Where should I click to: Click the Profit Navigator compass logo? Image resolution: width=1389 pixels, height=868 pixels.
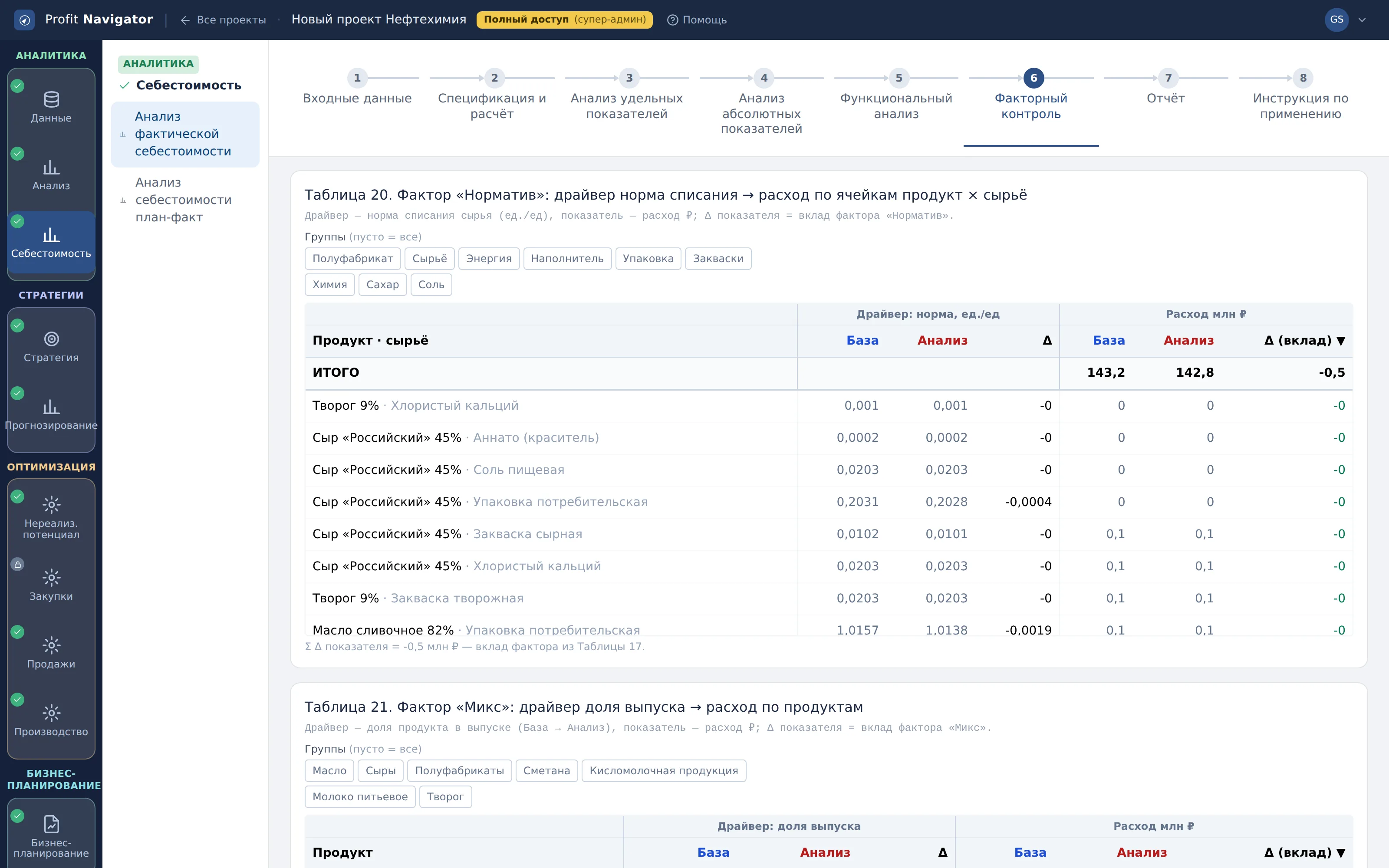pos(24,20)
